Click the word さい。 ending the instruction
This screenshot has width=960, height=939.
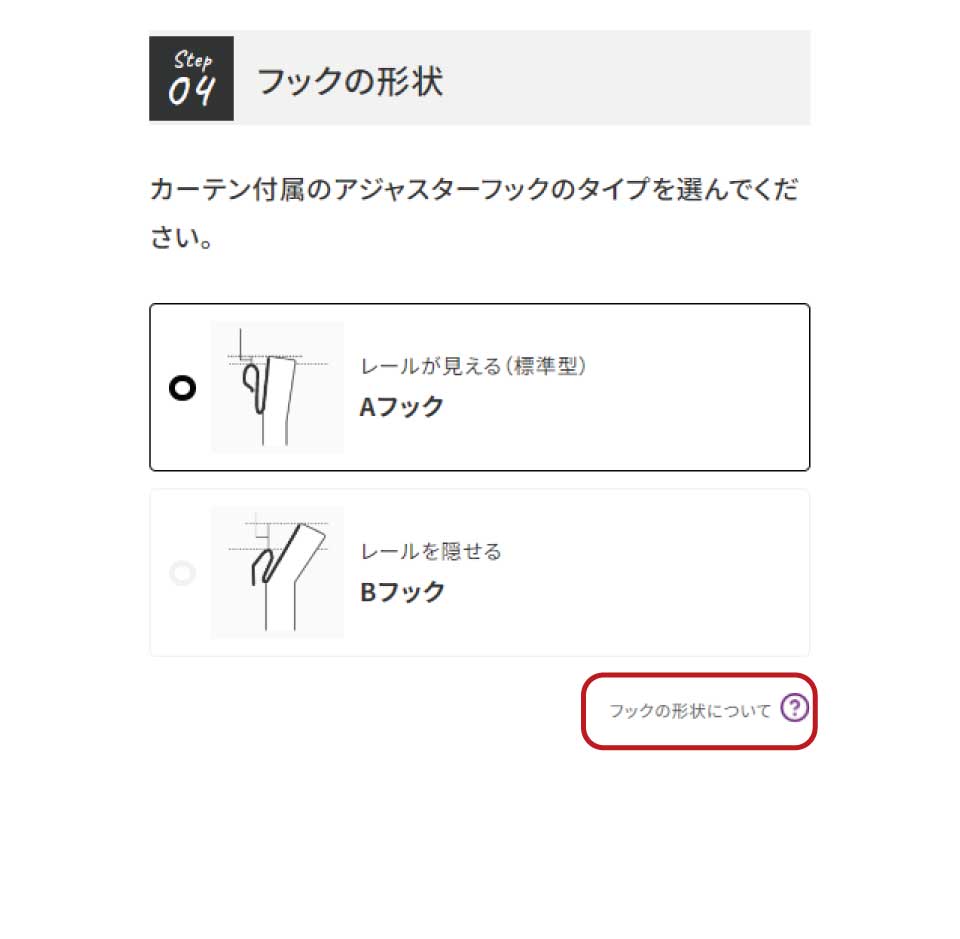coord(180,241)
